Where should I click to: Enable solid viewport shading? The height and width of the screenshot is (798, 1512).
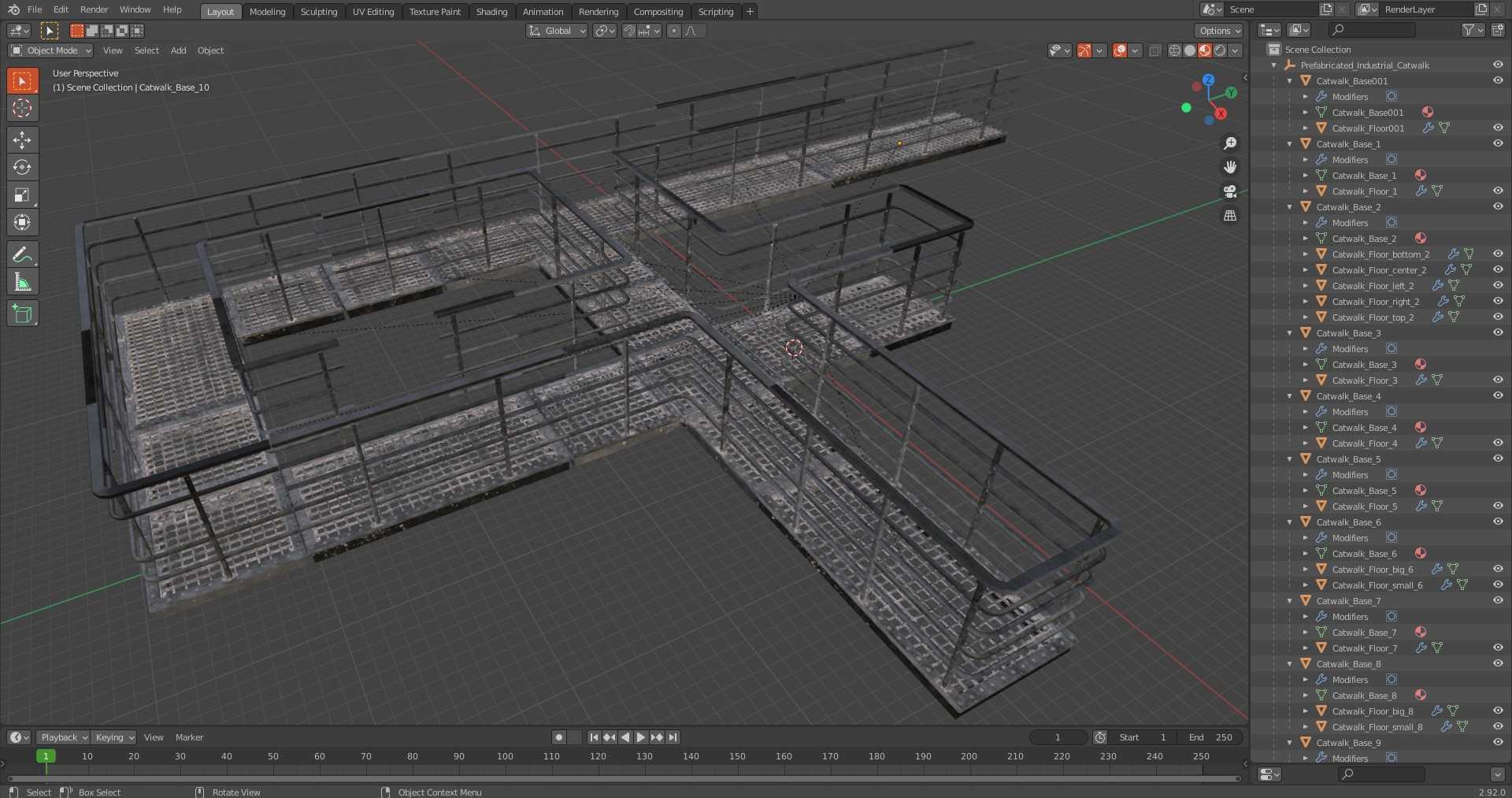coord(1190,50)
